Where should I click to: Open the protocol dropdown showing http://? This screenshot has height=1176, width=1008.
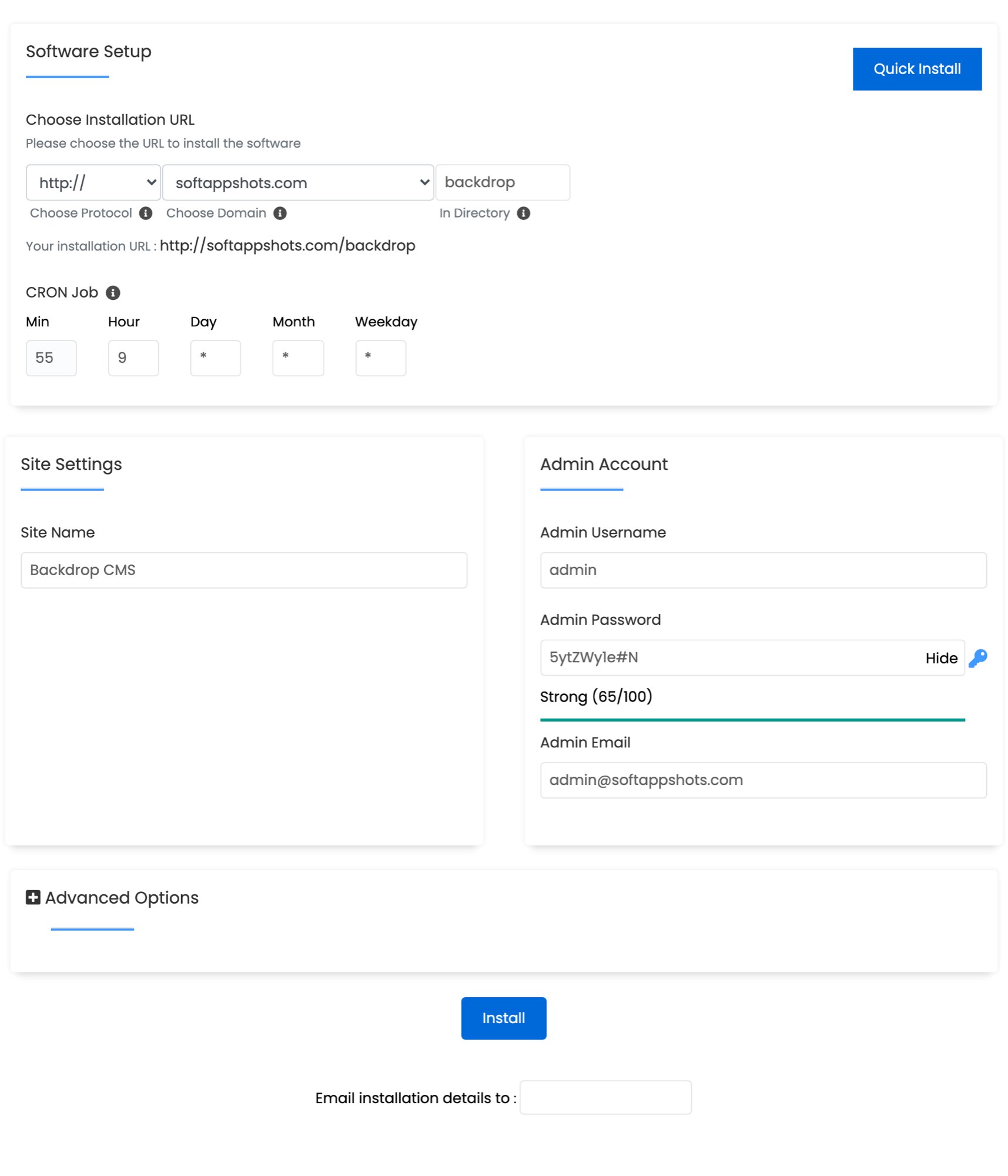[x=93, y=182]
